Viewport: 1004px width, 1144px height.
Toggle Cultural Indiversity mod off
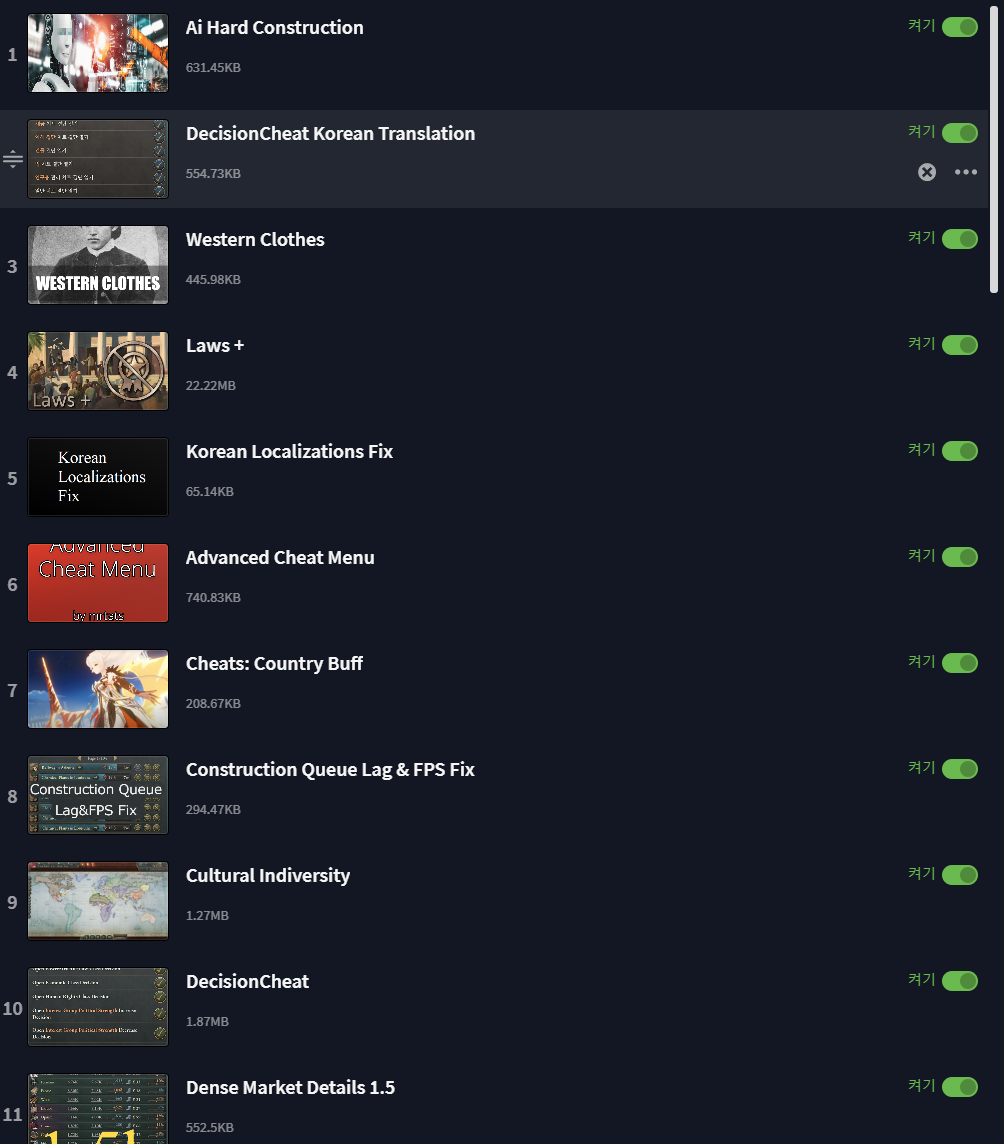959,875
